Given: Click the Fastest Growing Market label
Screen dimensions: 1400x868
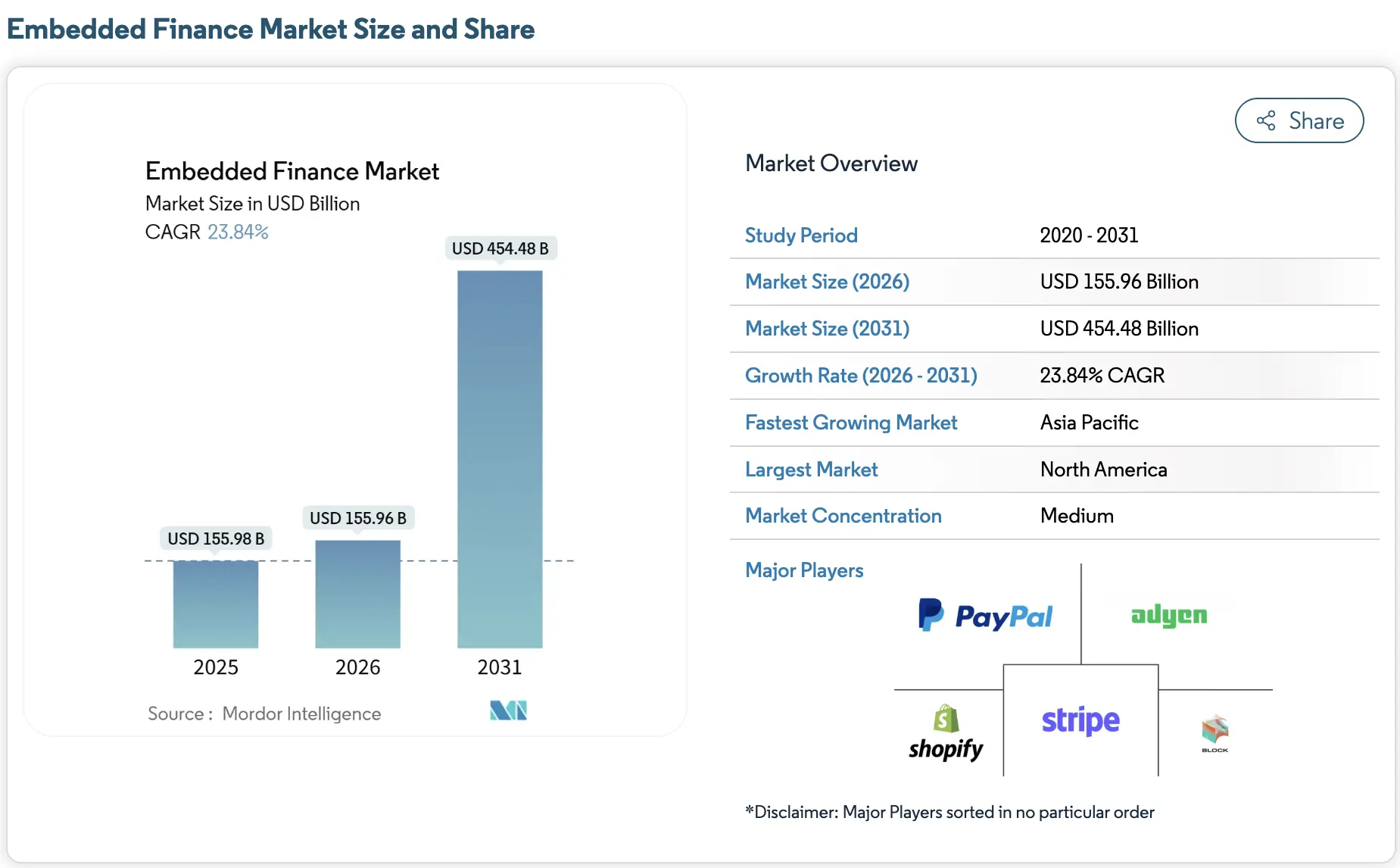Looking at the screenshot, I should tap(850, 422).
